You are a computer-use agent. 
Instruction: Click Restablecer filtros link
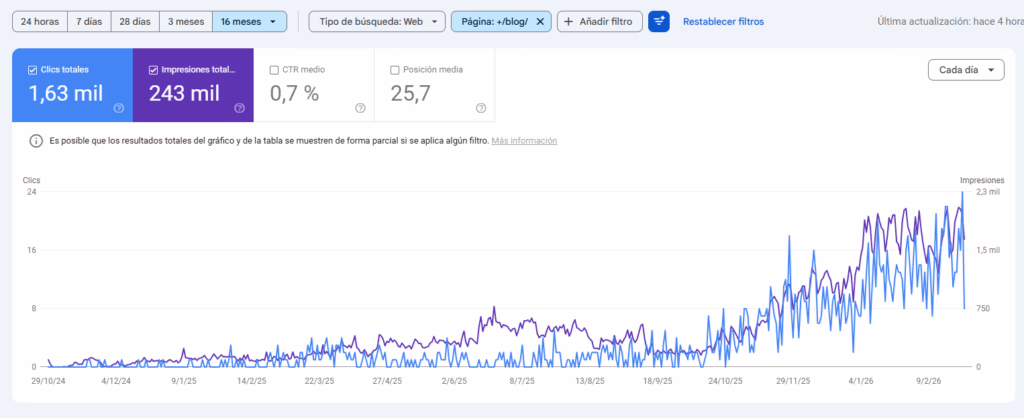point(723,21)
